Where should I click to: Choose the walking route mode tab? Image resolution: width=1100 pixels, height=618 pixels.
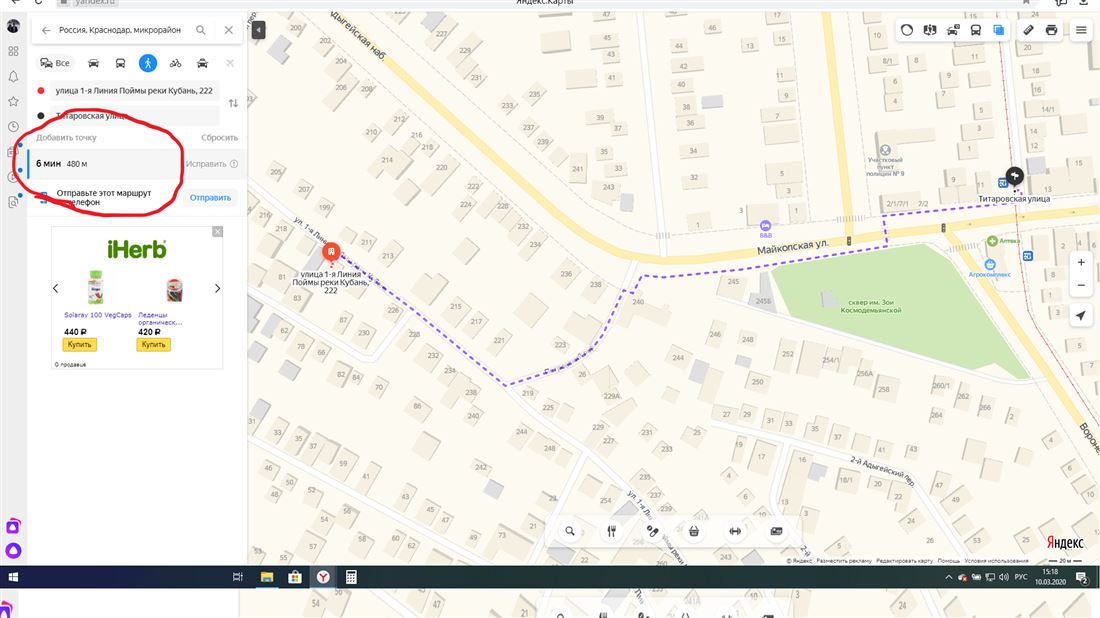pyautogui.click(x=147, y=63)
